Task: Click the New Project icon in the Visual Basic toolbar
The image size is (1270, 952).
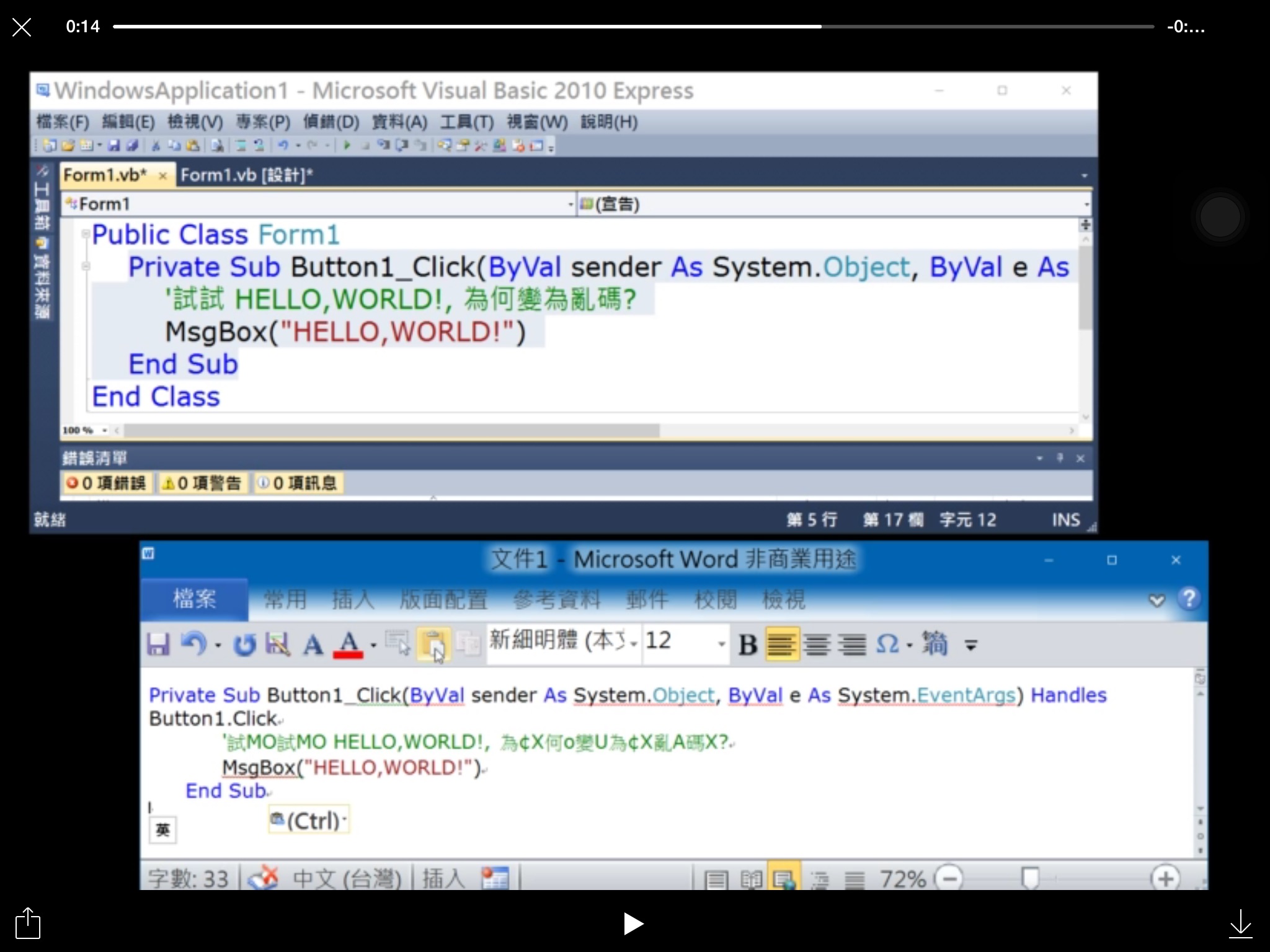Action: [x=50, y=146]
